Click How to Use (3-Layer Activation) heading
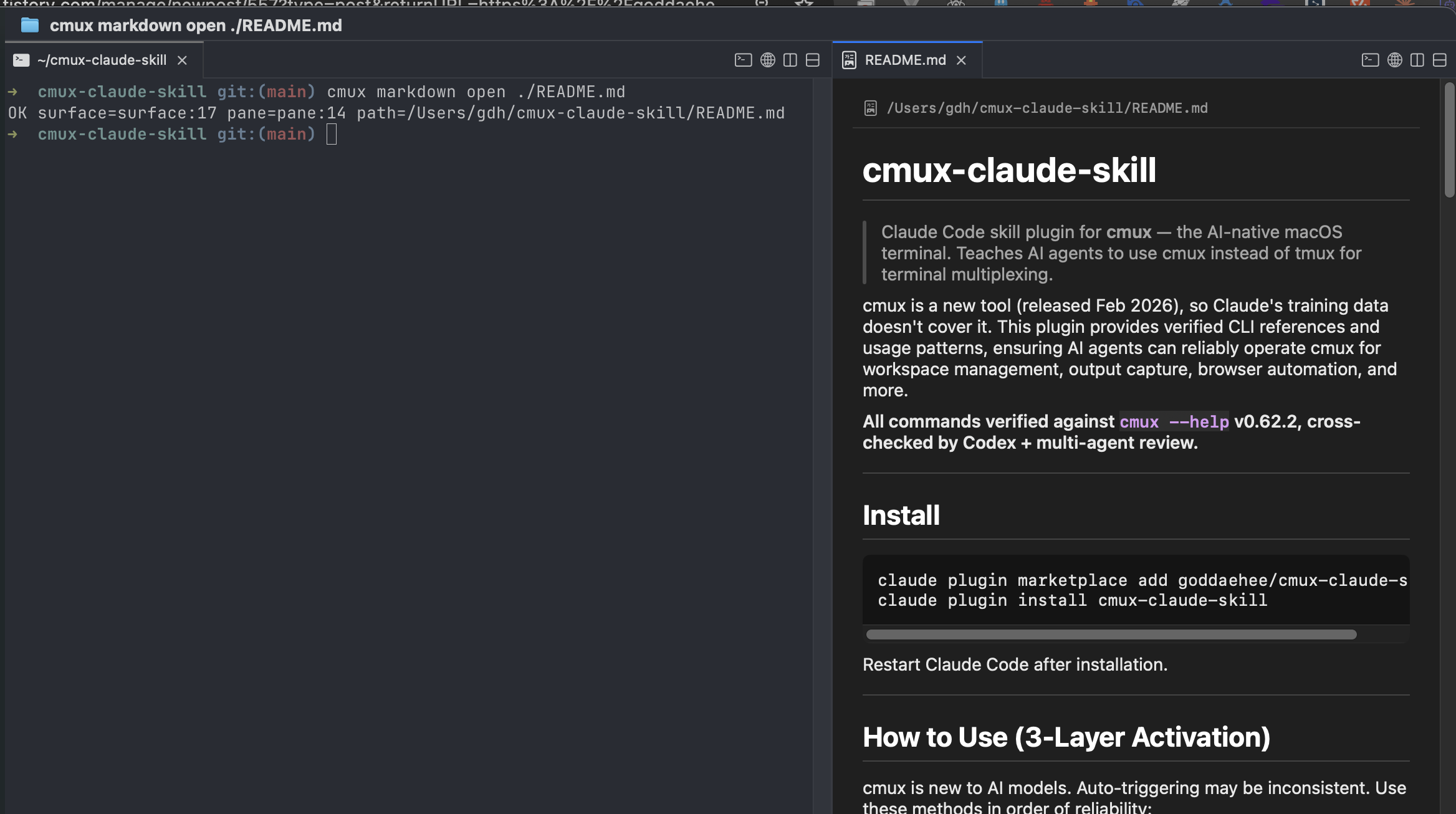Screen dimensions: 1456x814 point(1066,737)
